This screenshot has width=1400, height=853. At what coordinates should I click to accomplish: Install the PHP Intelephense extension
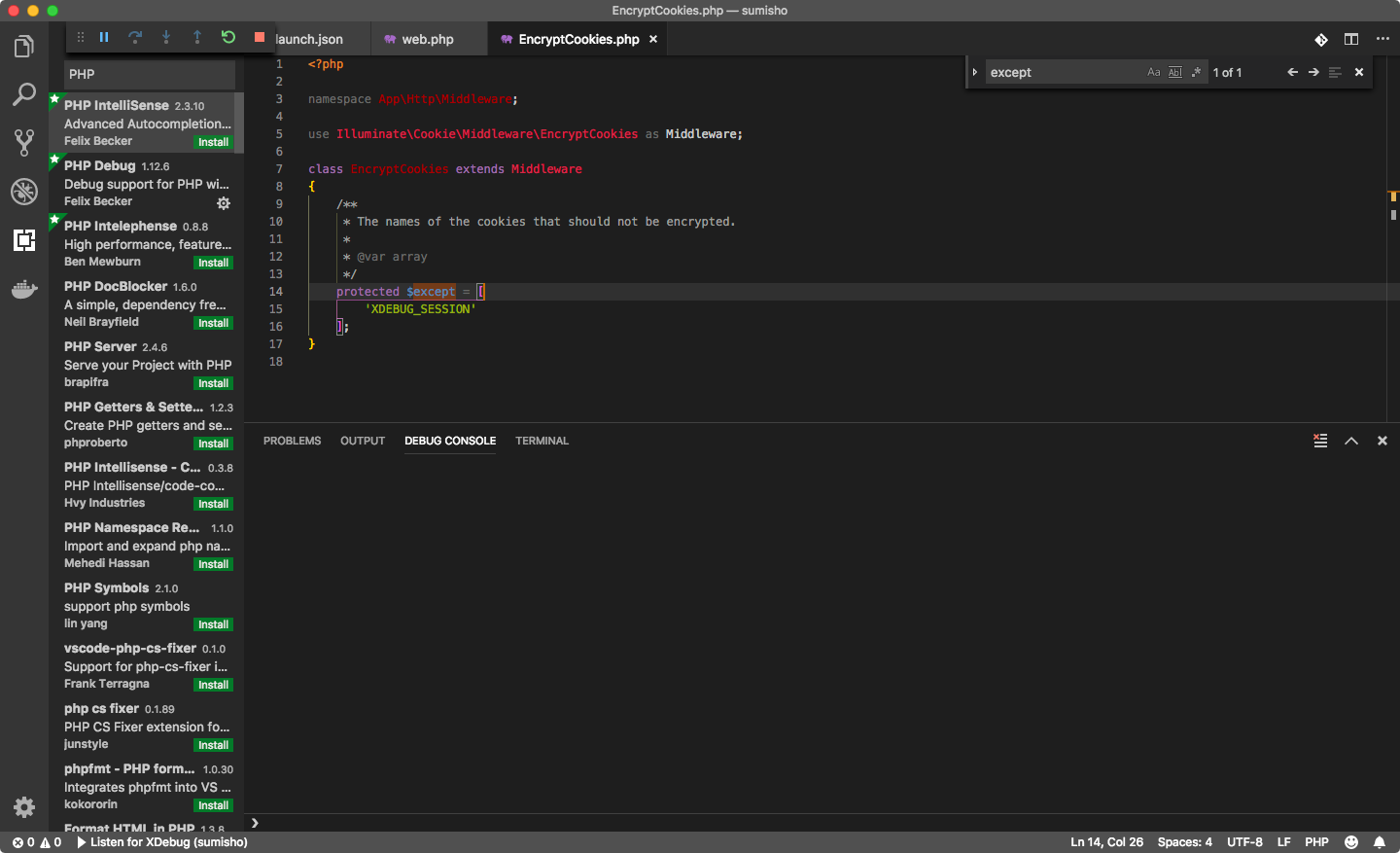(x=213, y=262)
